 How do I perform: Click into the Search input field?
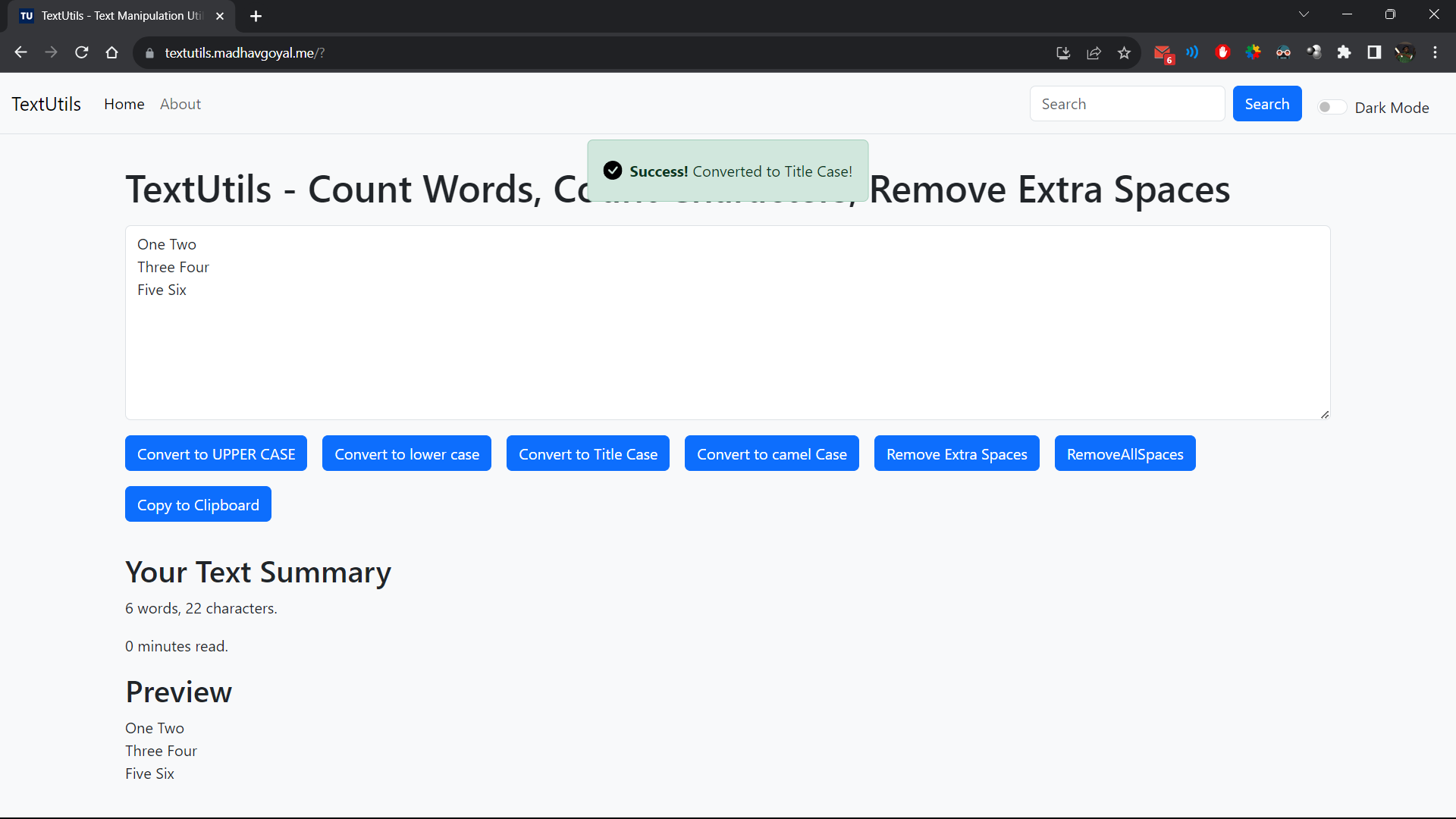coord(1127,104)
